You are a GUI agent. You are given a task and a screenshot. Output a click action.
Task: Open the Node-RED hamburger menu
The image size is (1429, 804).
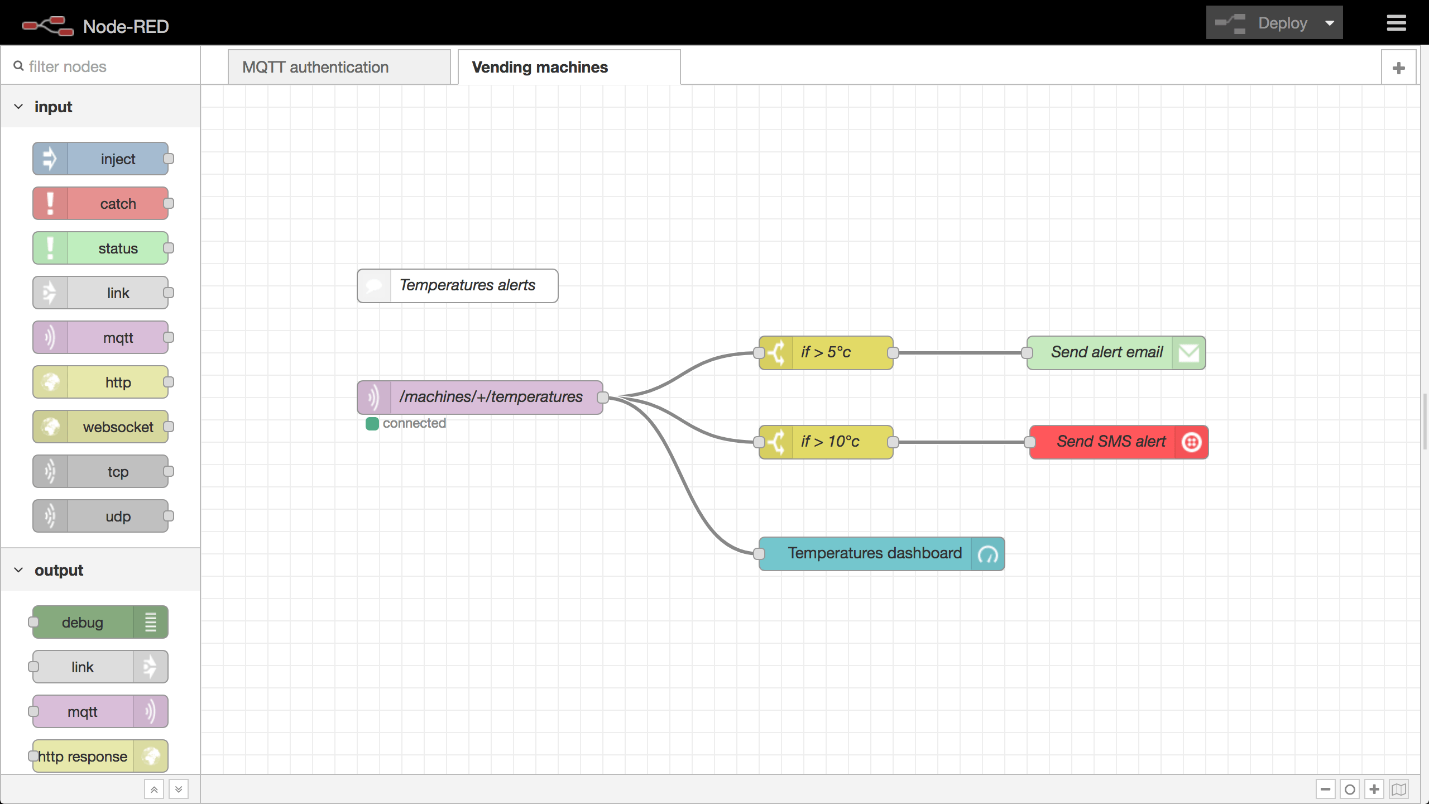(1396, 22)
